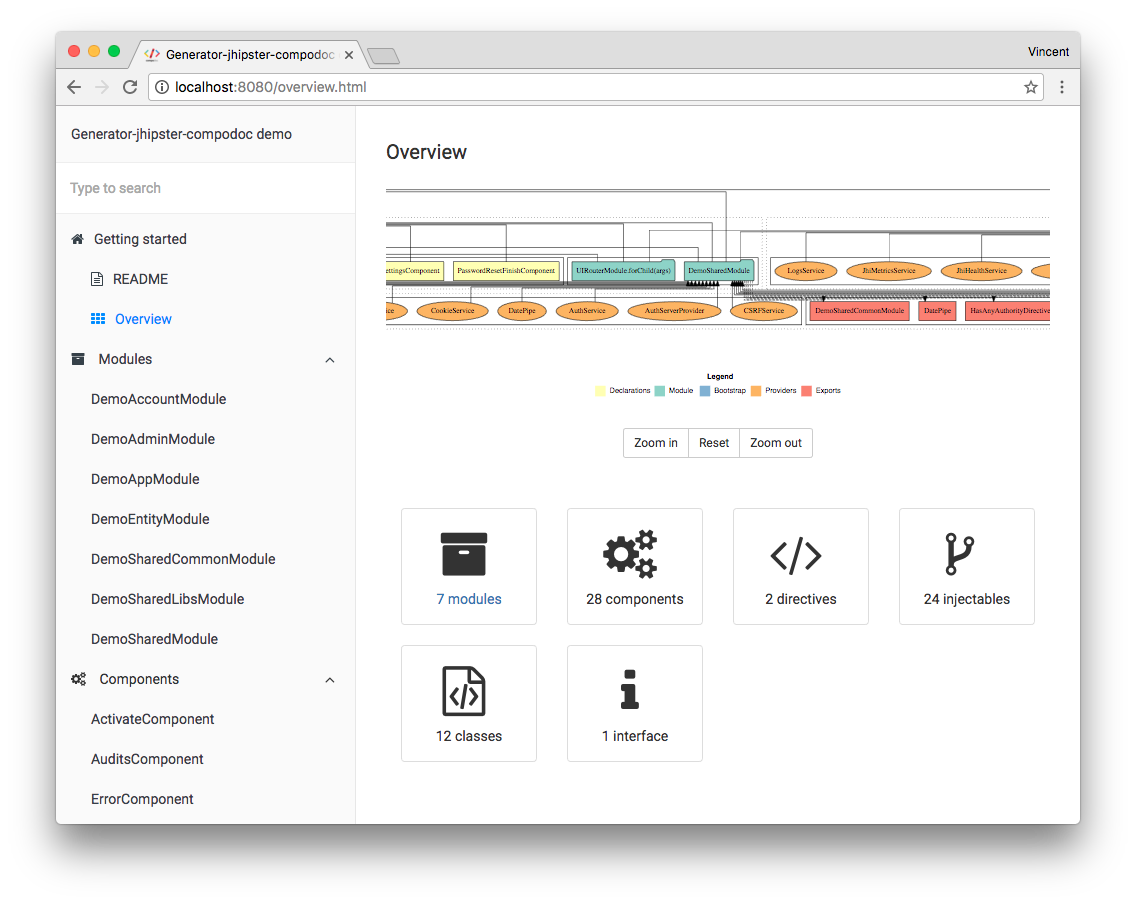Click the Components gears icon in sidebar
The image size is (1136, 904).
(x=78, y=679)
